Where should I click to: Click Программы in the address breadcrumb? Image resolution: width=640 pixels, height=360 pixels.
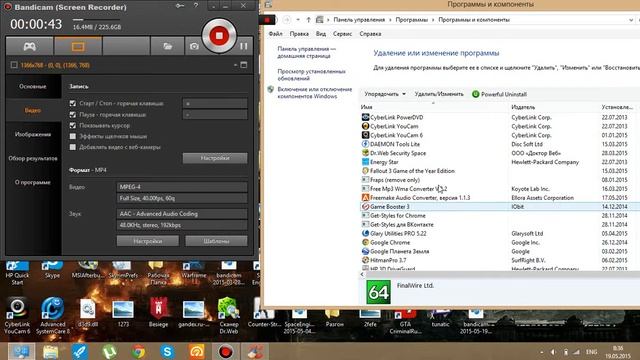411,20
